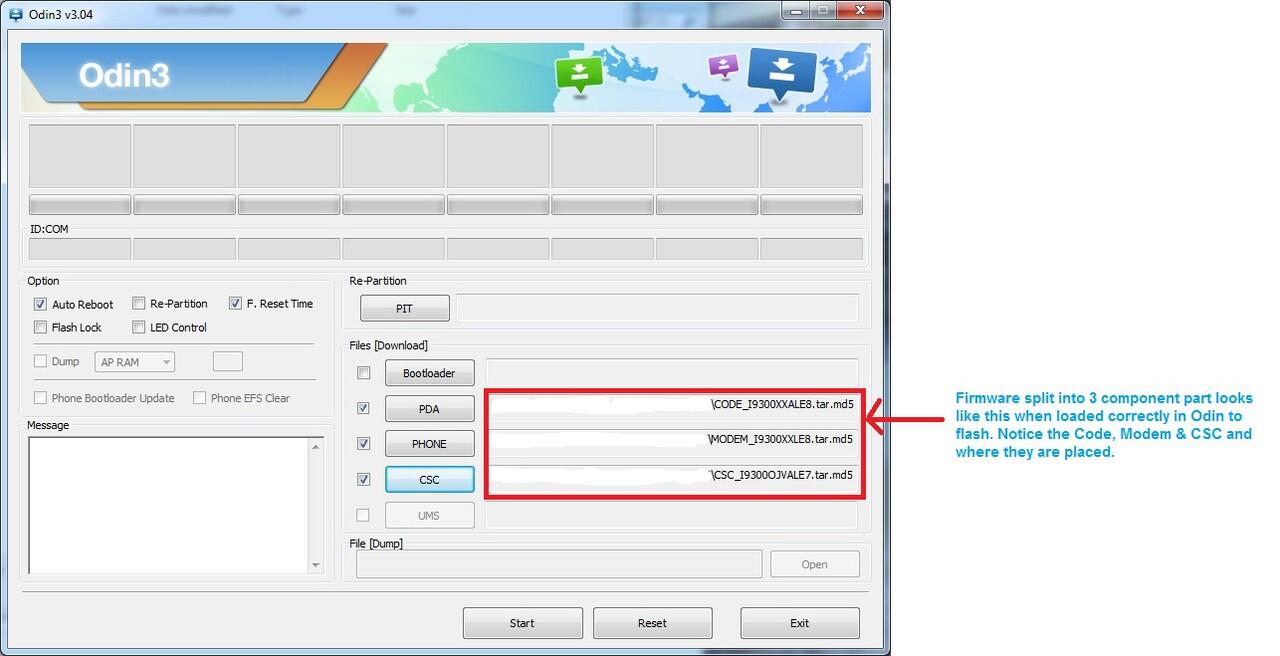Click the Odin3 logo in banner
1280x656 pixels.
coord(124,75)
